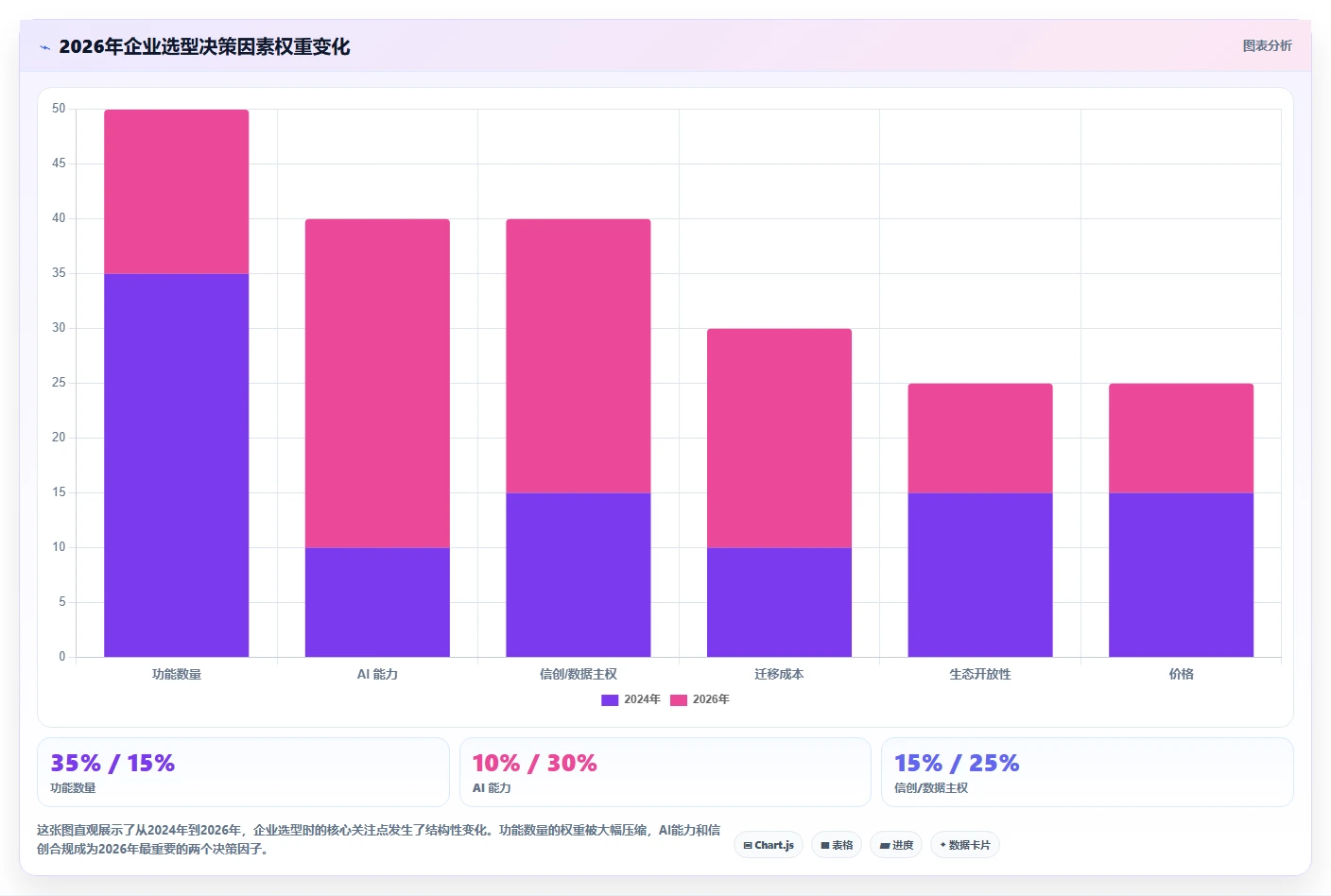This screenshot has height=896, width=1331.
Task: Click the y-axis tick label 50
Action: (x=59, y=109)
